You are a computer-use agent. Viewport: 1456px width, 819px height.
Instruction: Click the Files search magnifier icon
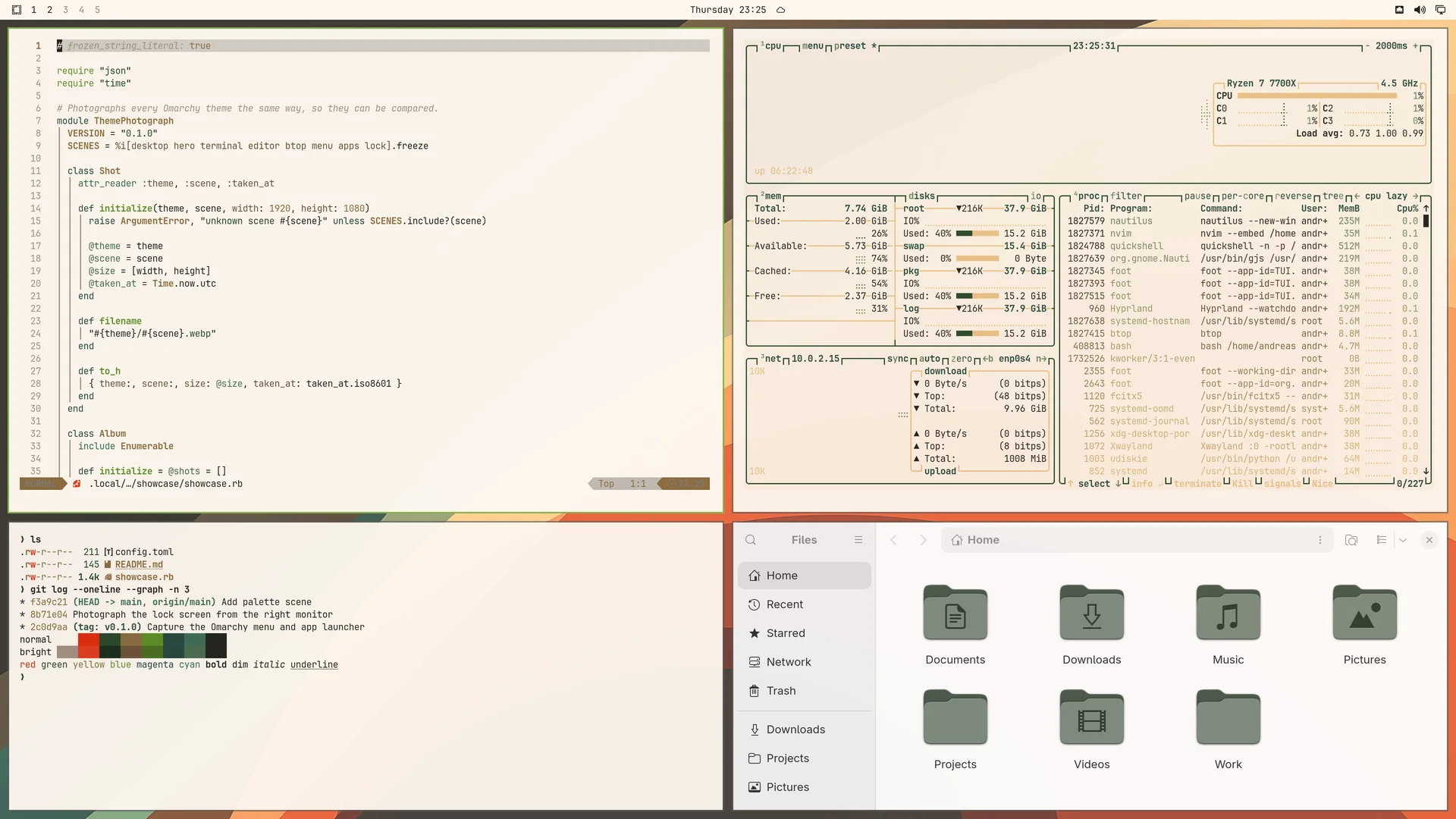point(751,540)
